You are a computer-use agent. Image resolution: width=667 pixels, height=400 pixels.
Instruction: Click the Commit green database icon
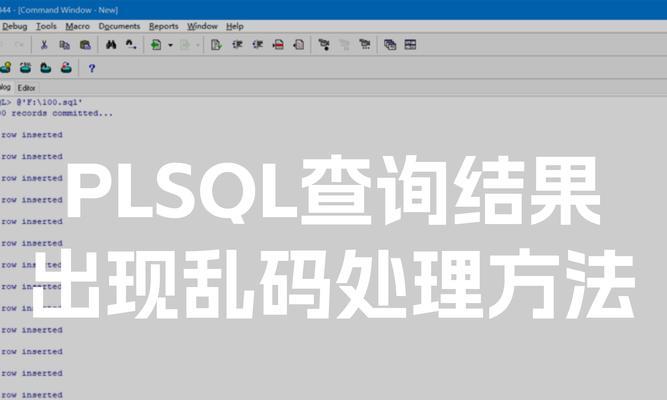click(46, 67)
